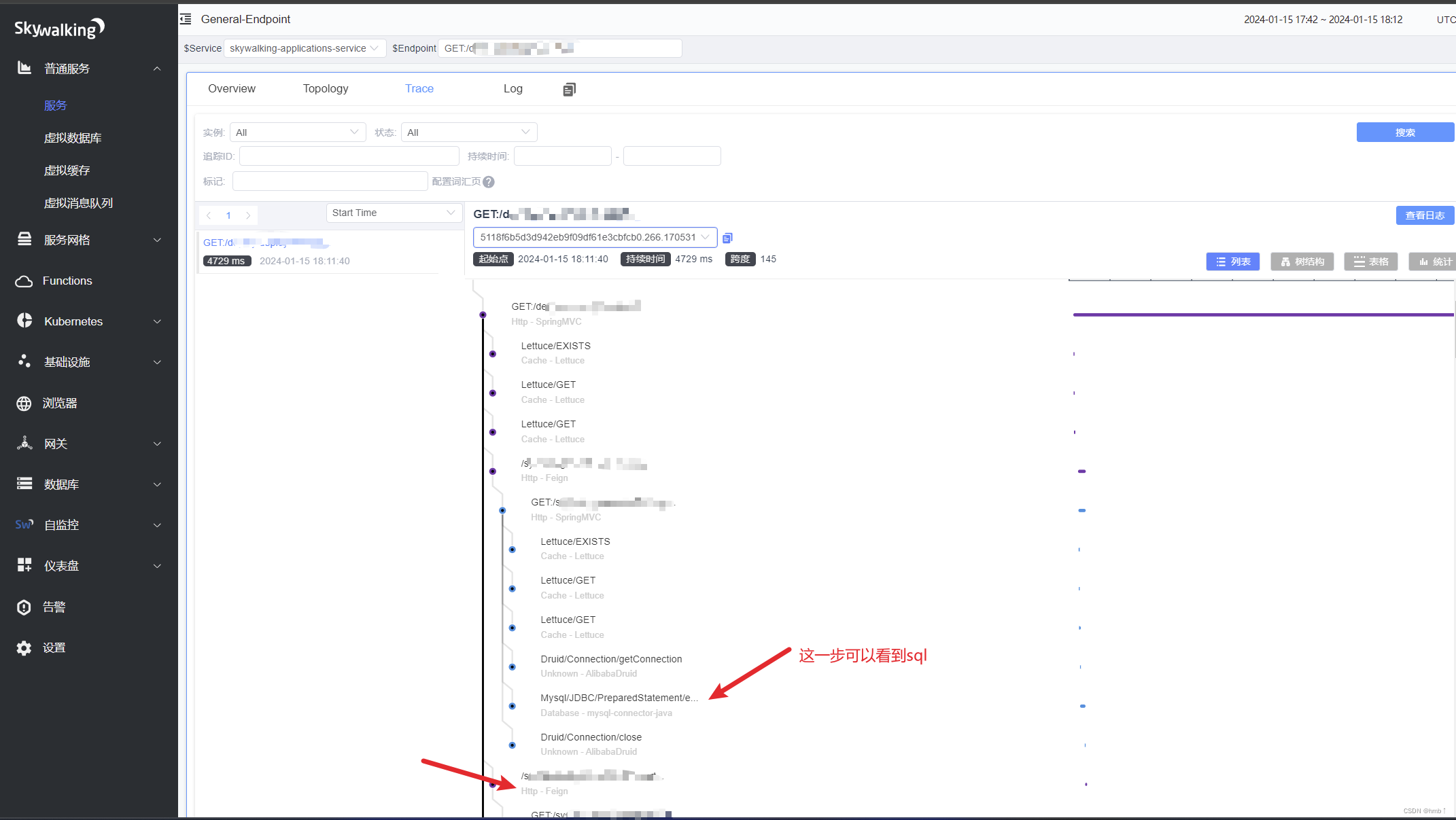
Task: Select 虚拟消息队列 submenu item
Action: click(x=78, y=203)
